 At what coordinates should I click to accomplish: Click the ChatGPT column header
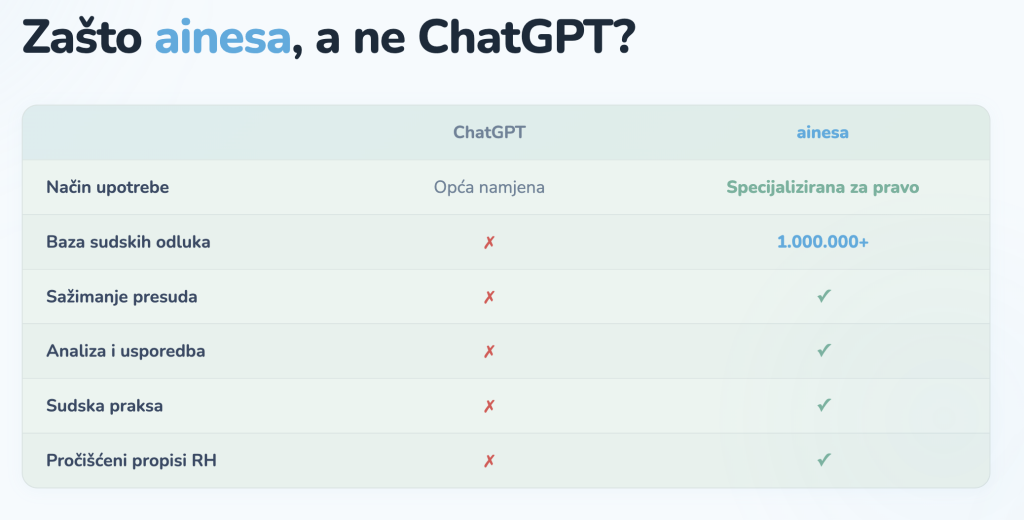click(x=489, y=132)
